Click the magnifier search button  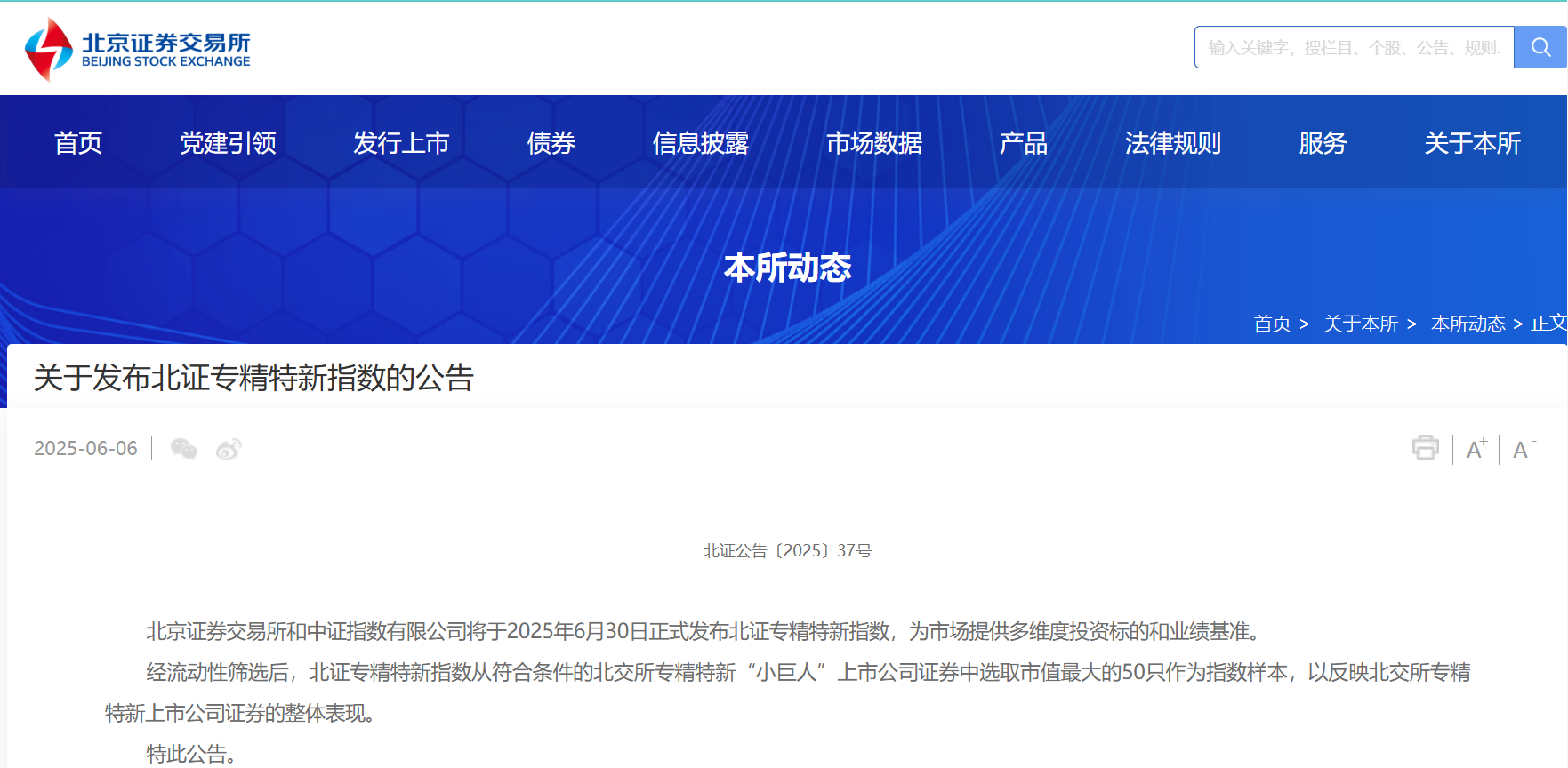point(1540,47)
